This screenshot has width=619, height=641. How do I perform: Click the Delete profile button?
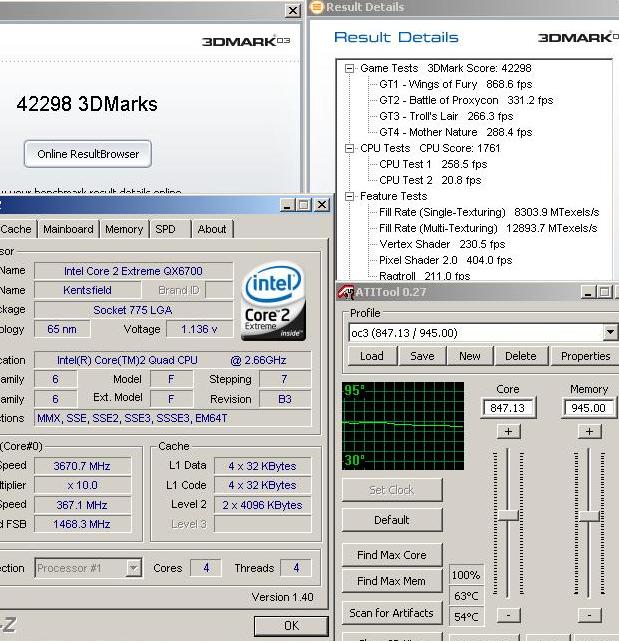coord(520,356)
